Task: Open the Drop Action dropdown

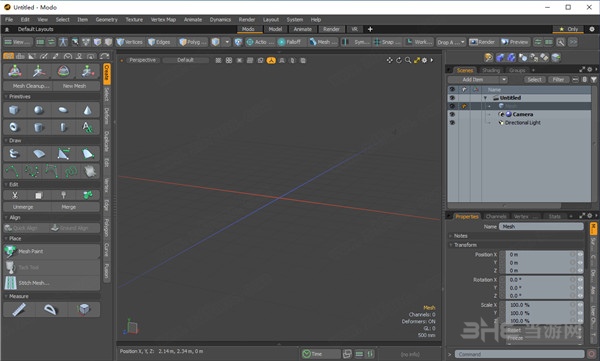Action: [x=451, y=42]
